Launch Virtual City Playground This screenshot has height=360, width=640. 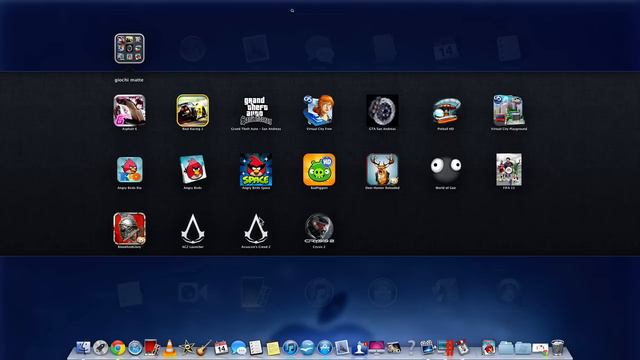coord(509,111)
